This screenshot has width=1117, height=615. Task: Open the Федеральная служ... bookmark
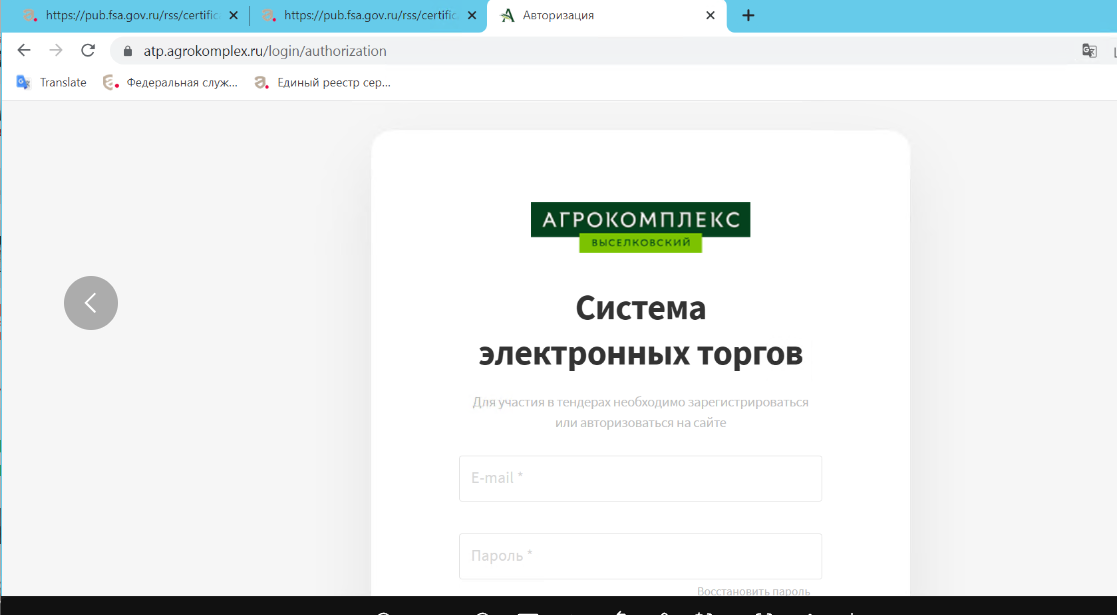click(x=171, y=83)
